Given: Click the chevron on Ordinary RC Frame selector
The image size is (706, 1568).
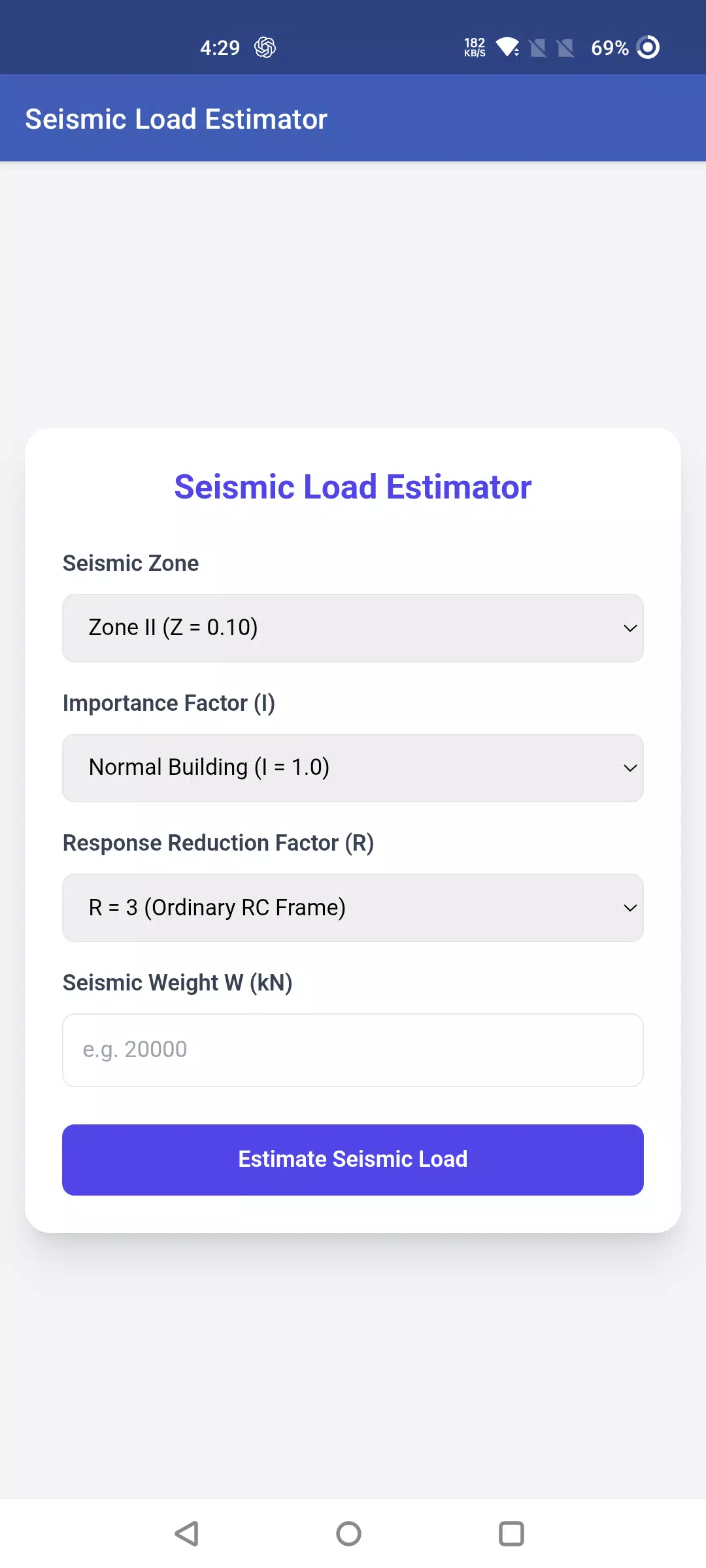Looking at the screenshot, I should click(x=630, y=907).
